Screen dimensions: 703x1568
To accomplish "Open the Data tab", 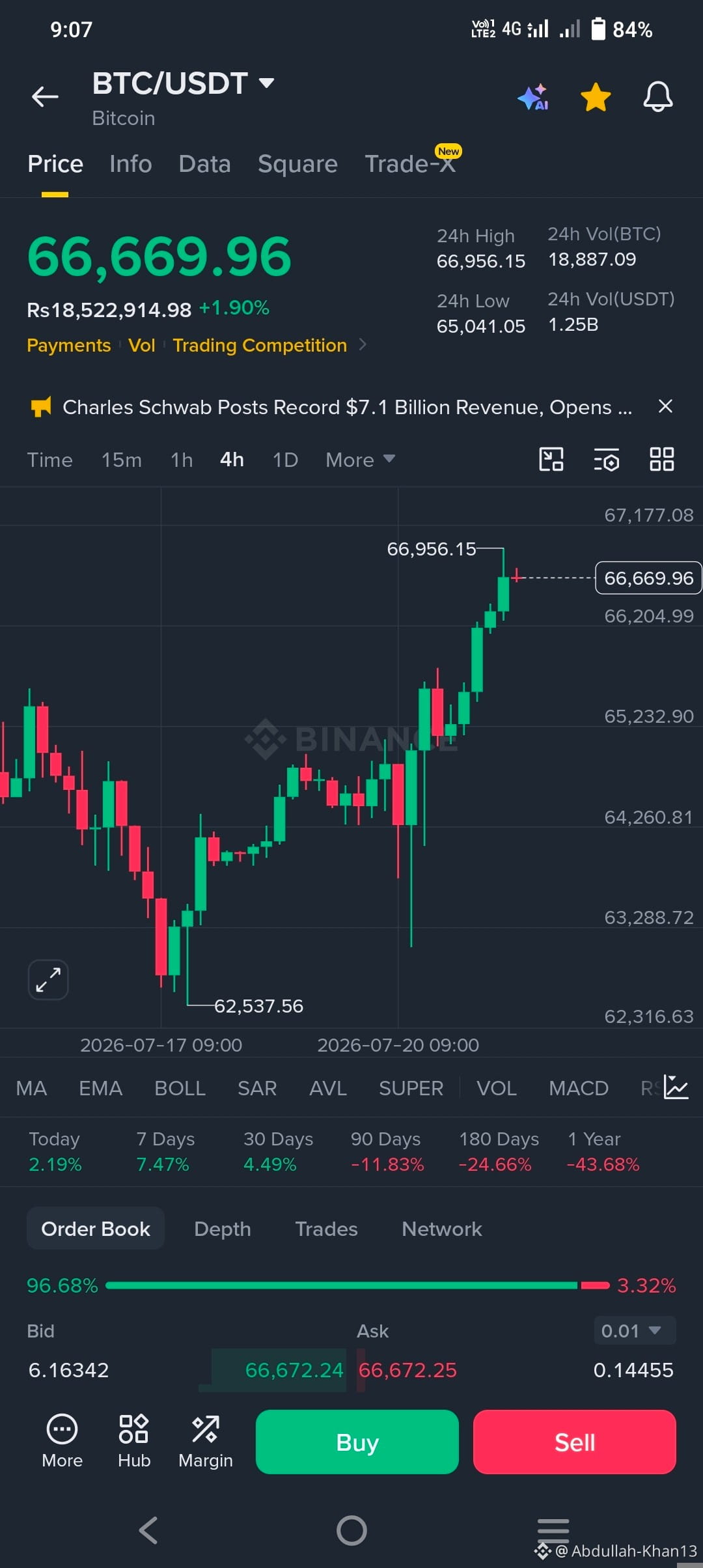I will (x=204, y=164).
